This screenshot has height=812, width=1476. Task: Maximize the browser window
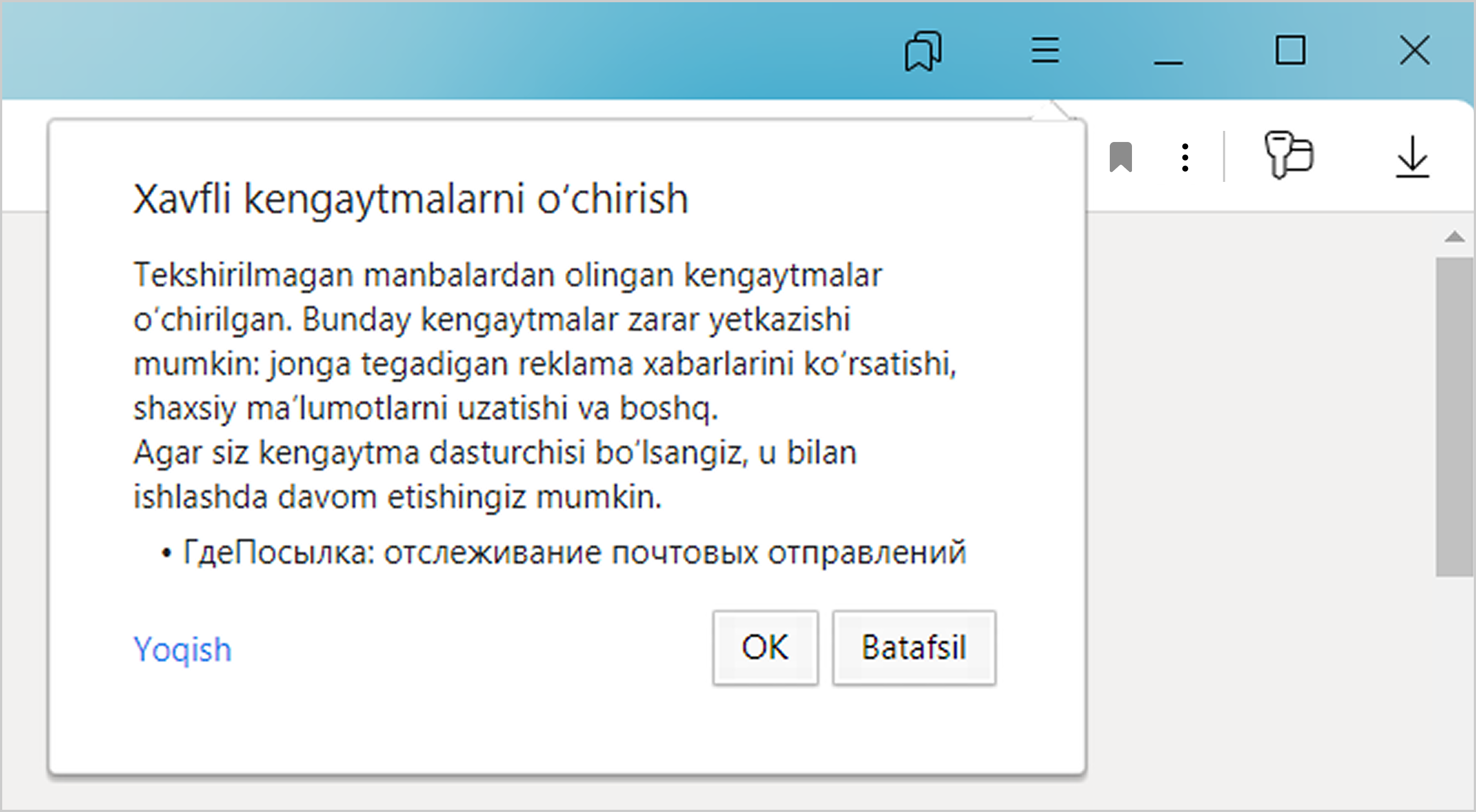click(x=1290, y=50)
